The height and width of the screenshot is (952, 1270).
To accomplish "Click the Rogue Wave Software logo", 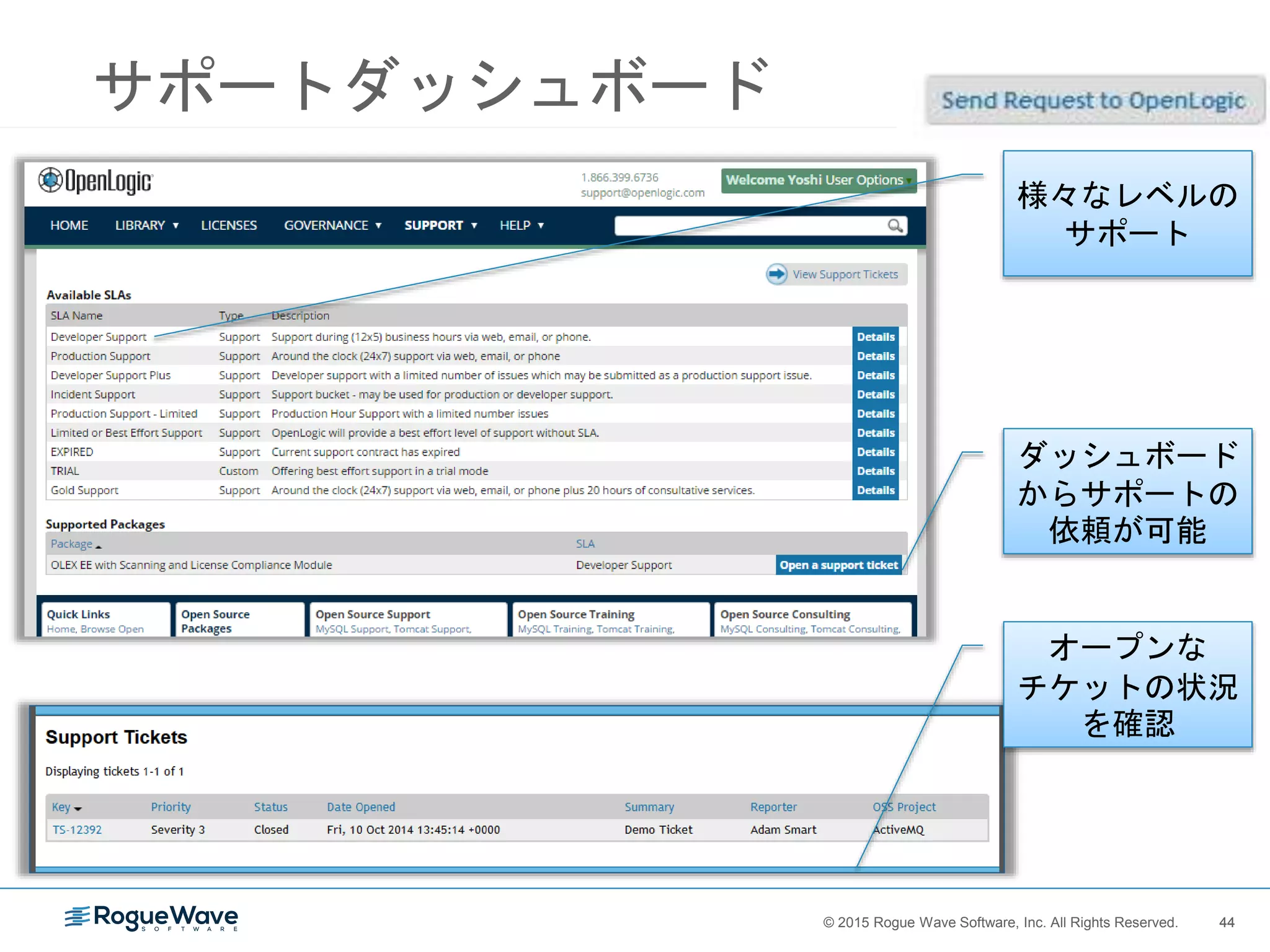I will click(151, 919).
